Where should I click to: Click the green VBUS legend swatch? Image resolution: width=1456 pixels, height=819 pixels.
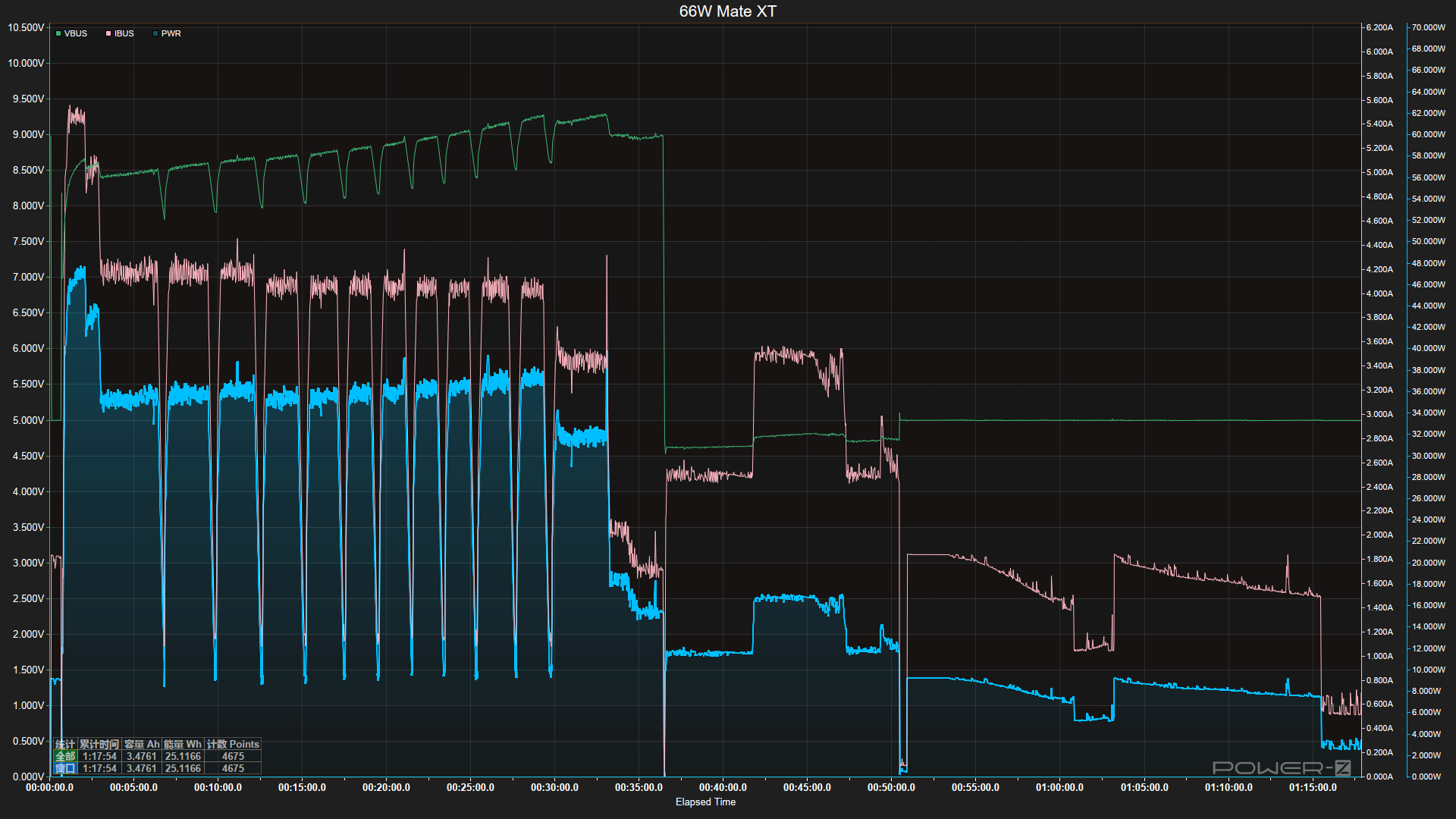(x=58, y=33)
